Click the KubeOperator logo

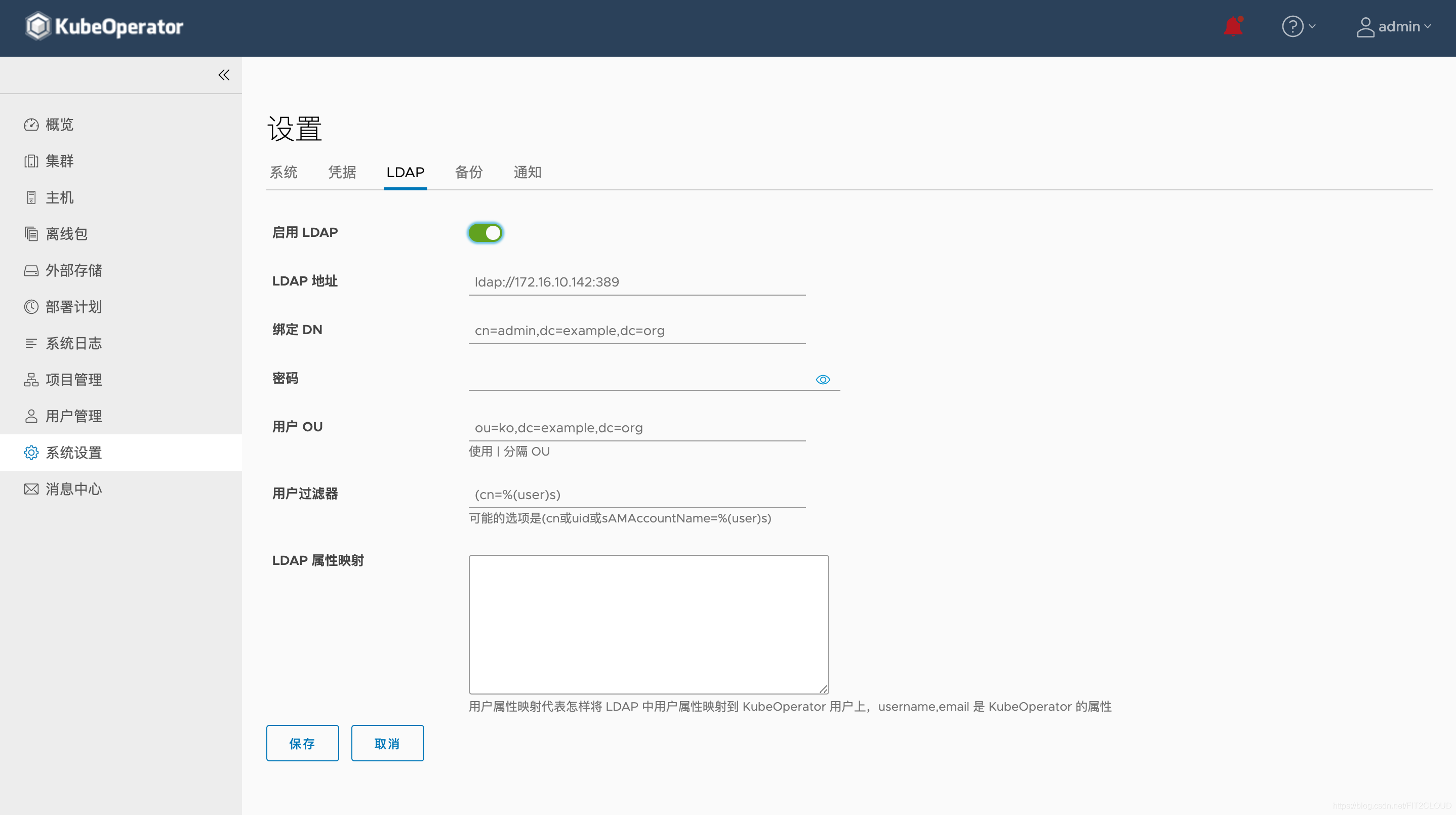point(105,26)
